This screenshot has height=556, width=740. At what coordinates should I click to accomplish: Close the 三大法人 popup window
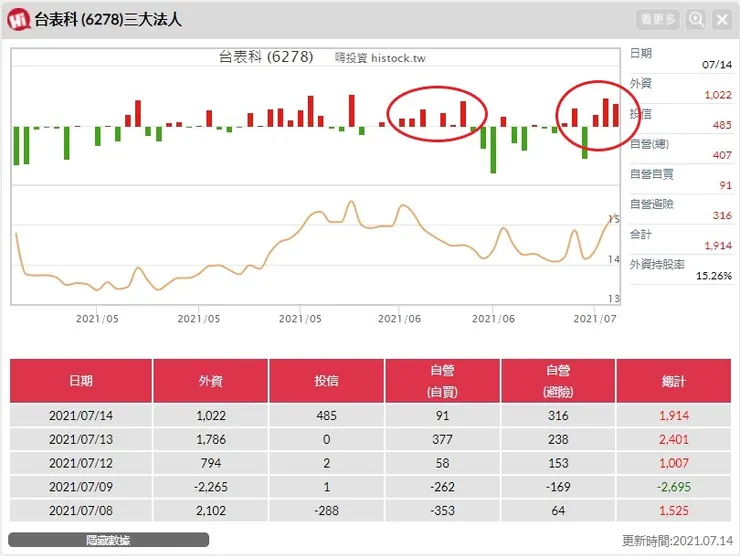tap(722, 20)
